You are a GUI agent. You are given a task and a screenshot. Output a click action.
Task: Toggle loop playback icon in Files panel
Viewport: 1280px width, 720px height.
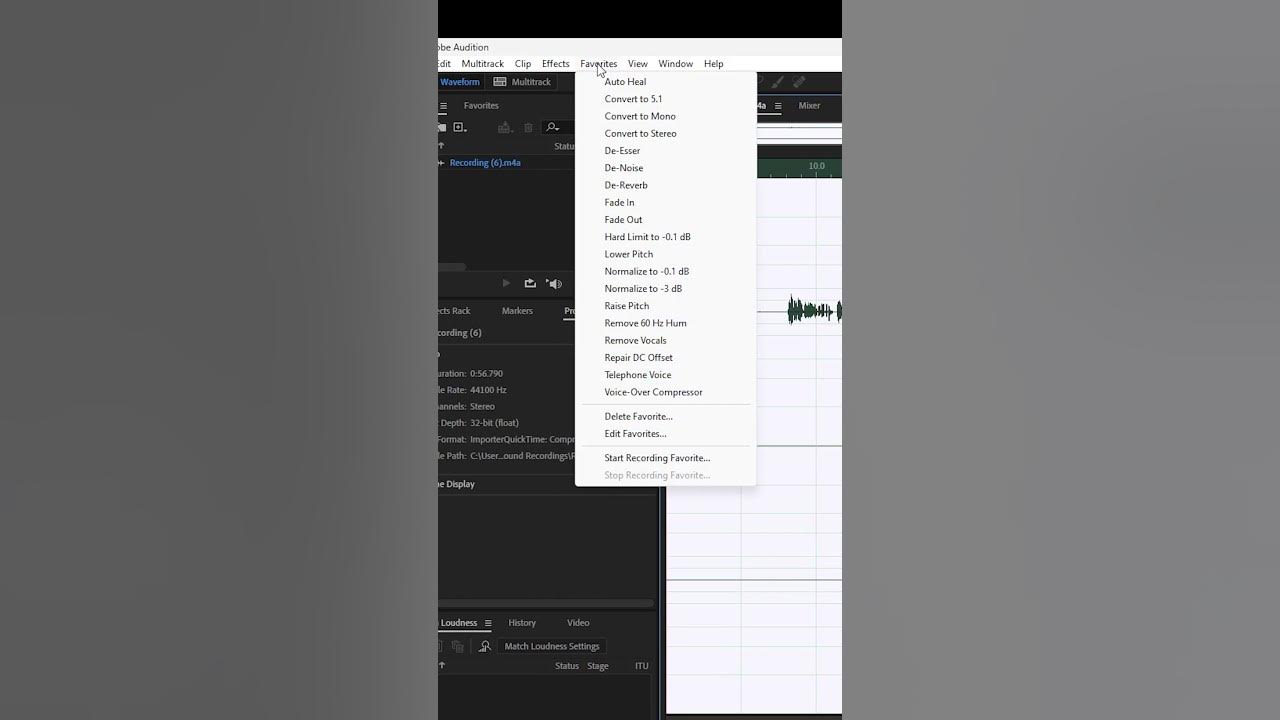[x=530, y=283]
